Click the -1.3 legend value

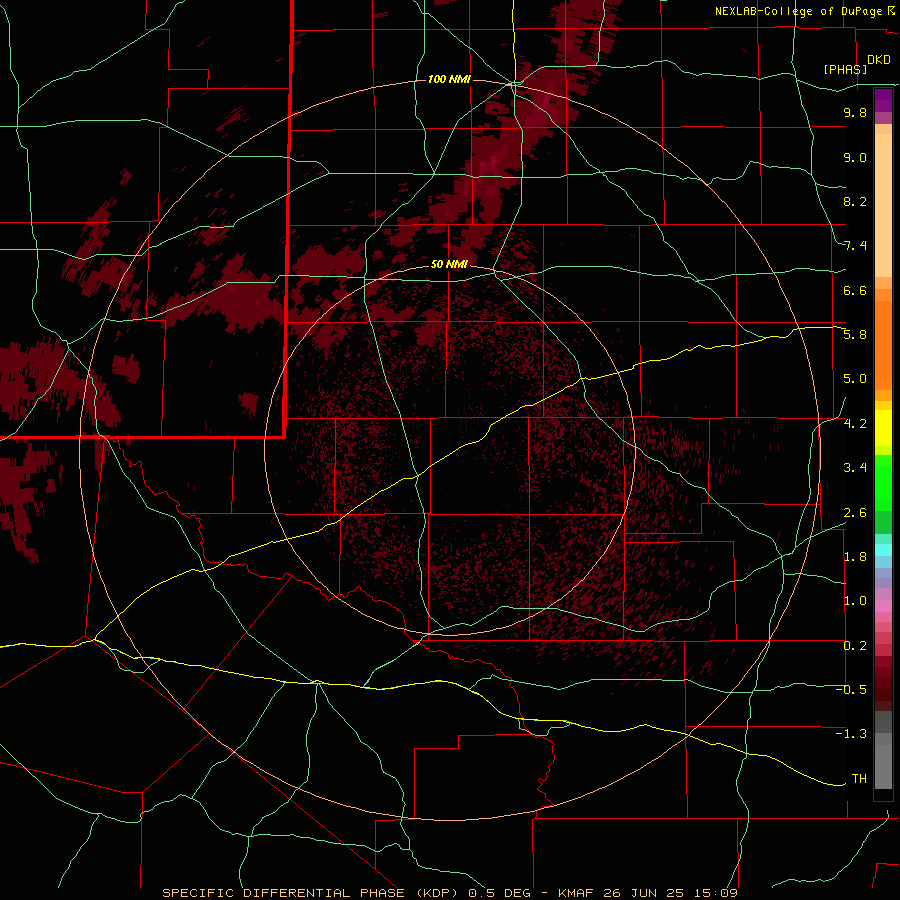click(851, 734)
